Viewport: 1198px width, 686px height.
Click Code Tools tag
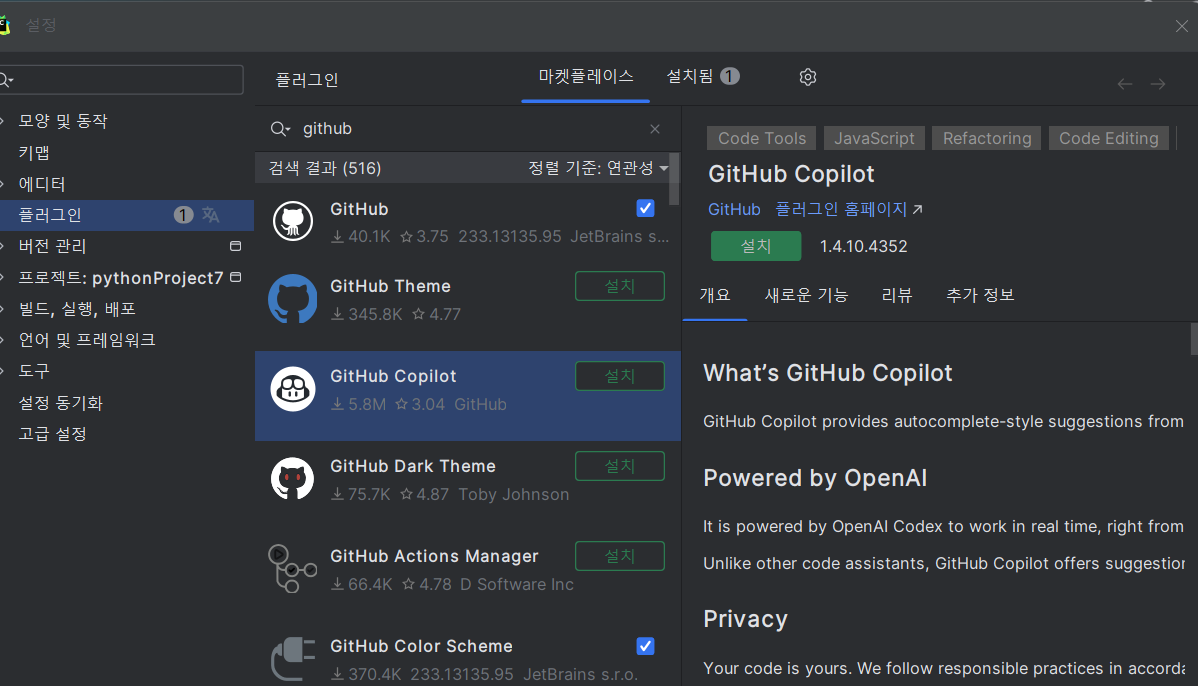pos(762,138)
